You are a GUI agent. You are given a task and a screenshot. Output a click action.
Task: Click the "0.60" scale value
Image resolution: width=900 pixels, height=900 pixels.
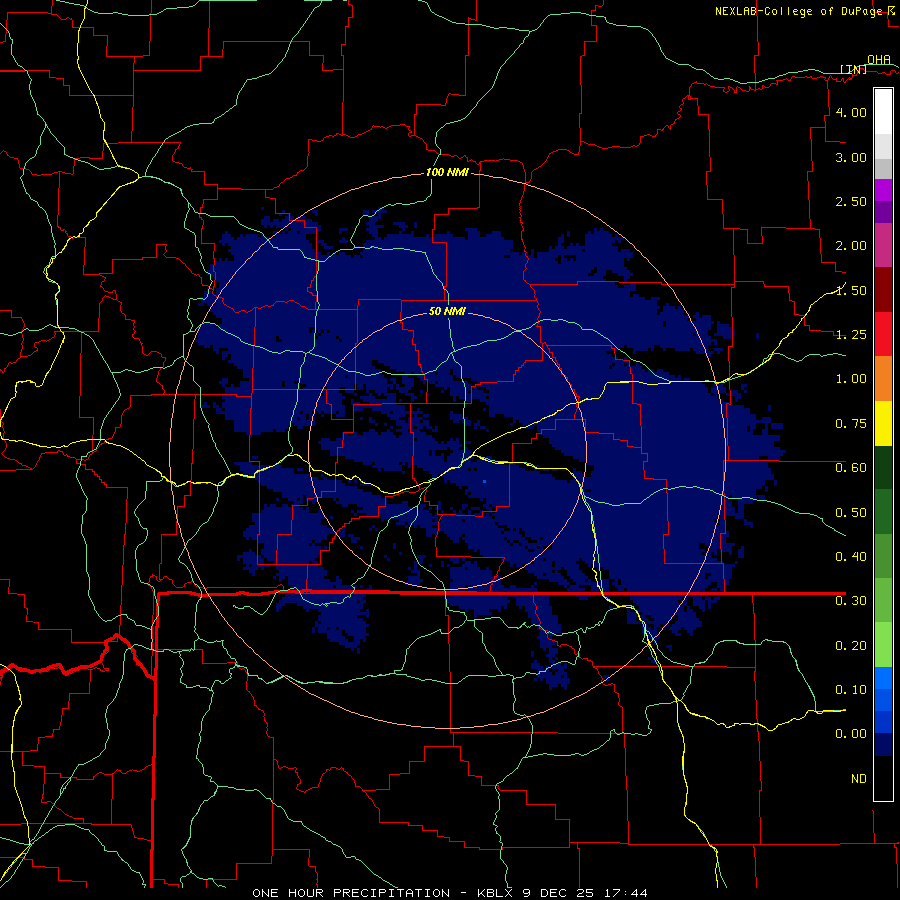pyautogui.click(x=851, y=468)
